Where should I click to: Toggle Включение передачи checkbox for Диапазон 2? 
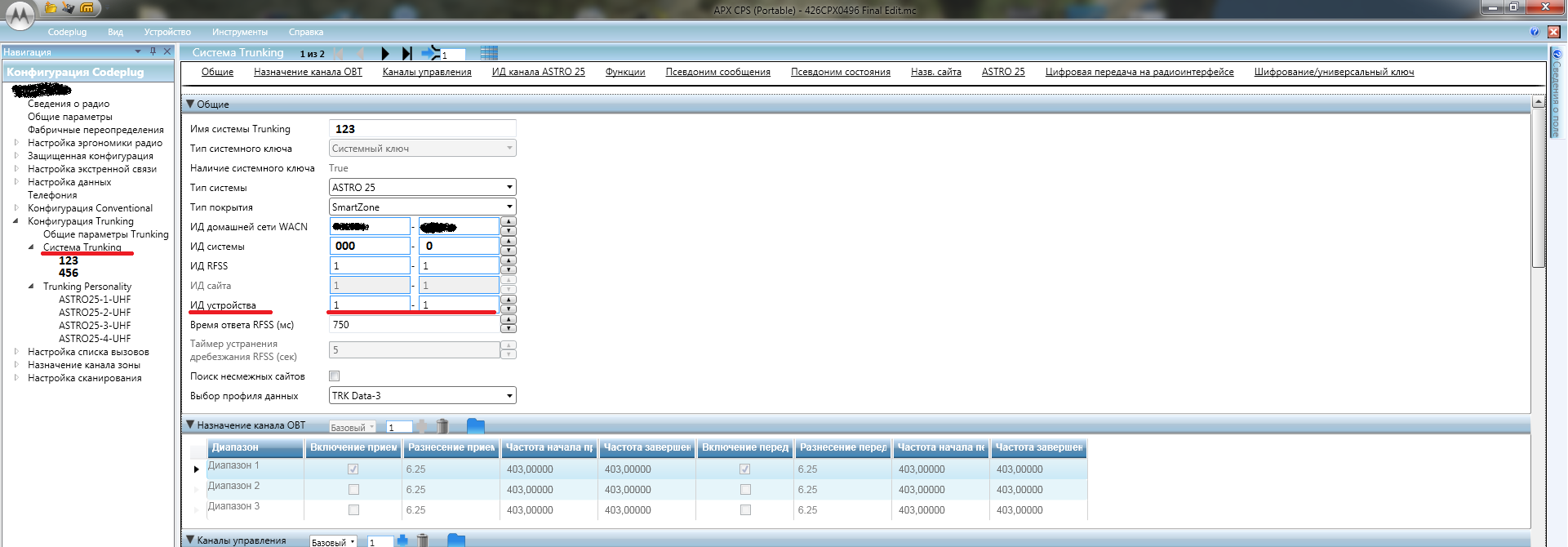(x=745, y=490)
